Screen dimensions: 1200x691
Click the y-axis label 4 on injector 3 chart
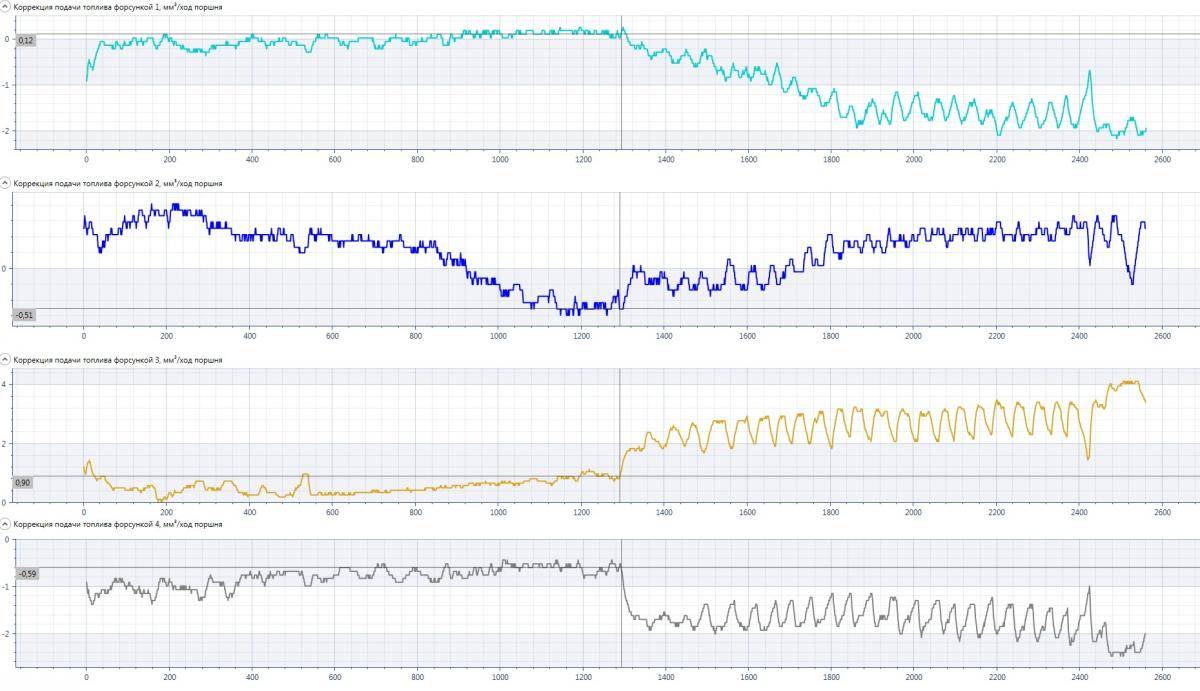(x=6, y=385)
